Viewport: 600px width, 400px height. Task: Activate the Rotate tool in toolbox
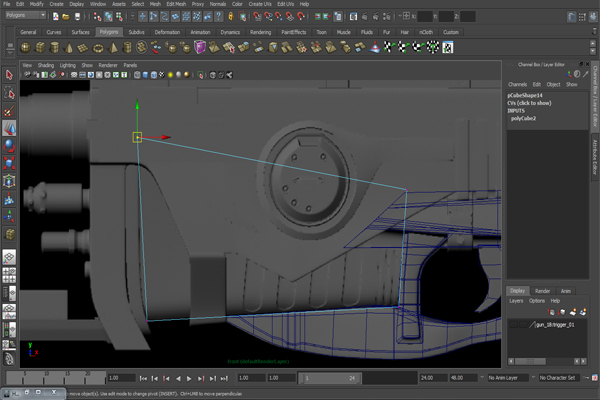9,146
